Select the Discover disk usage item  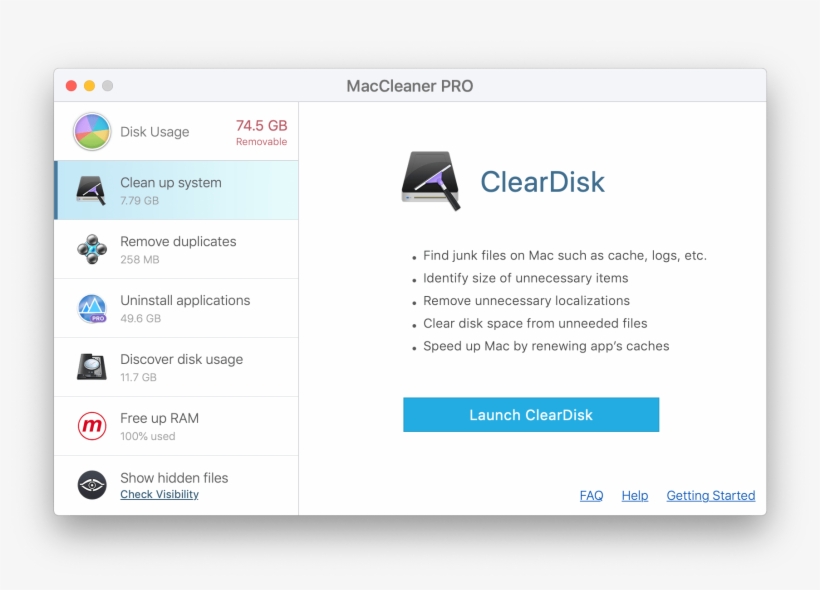tap(176, 367)
